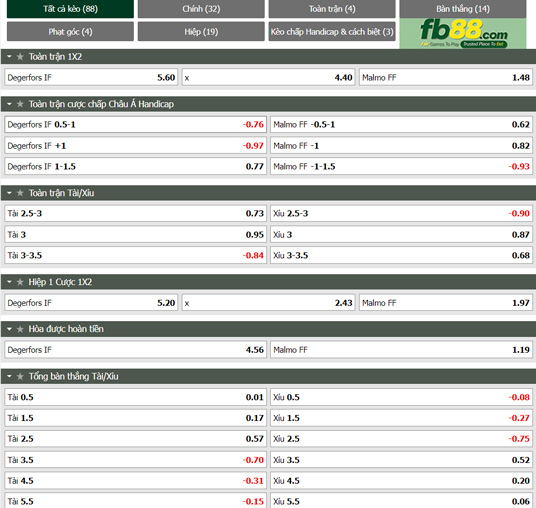The image size is (536, 508).
Task: Star the Hòa được hoàn tiền section
Action: point(20,329)
